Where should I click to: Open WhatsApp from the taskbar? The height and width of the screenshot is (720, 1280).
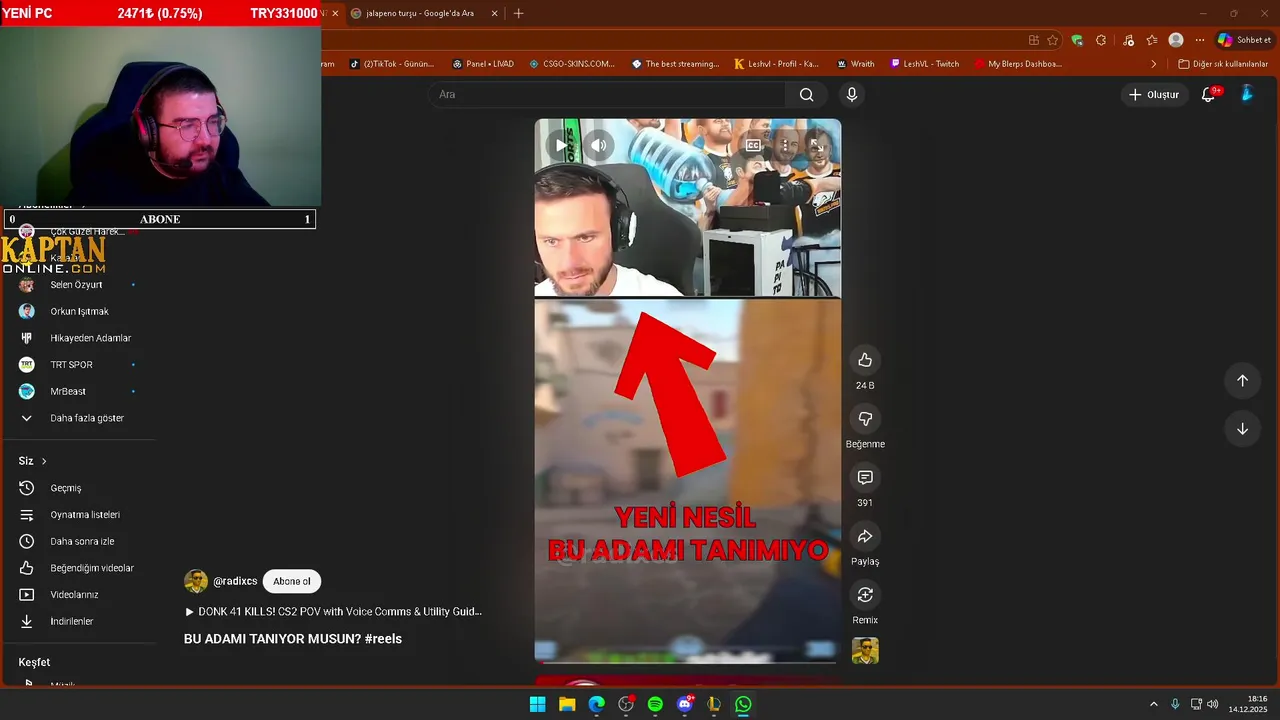pyautogui.click(x=743, y=704)
